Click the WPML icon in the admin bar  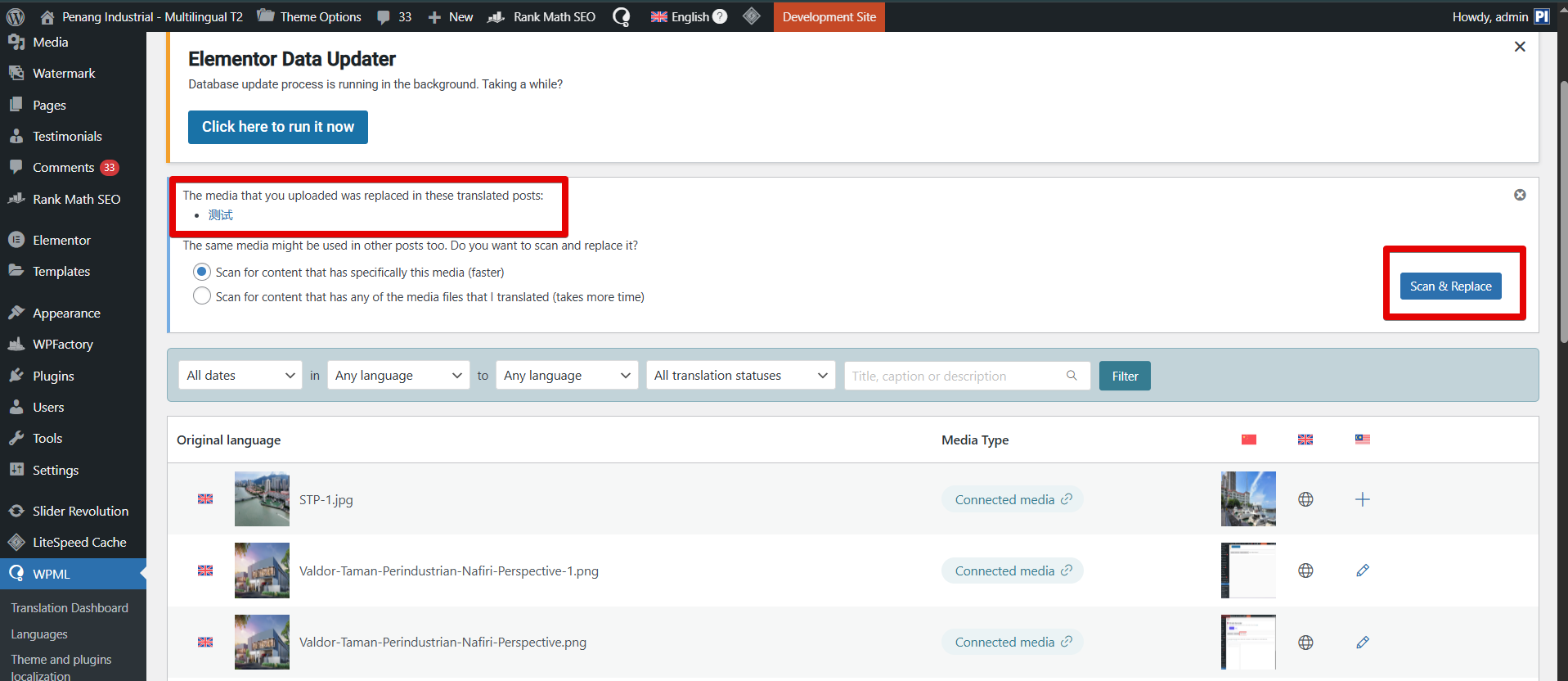(x=622, y=17)
